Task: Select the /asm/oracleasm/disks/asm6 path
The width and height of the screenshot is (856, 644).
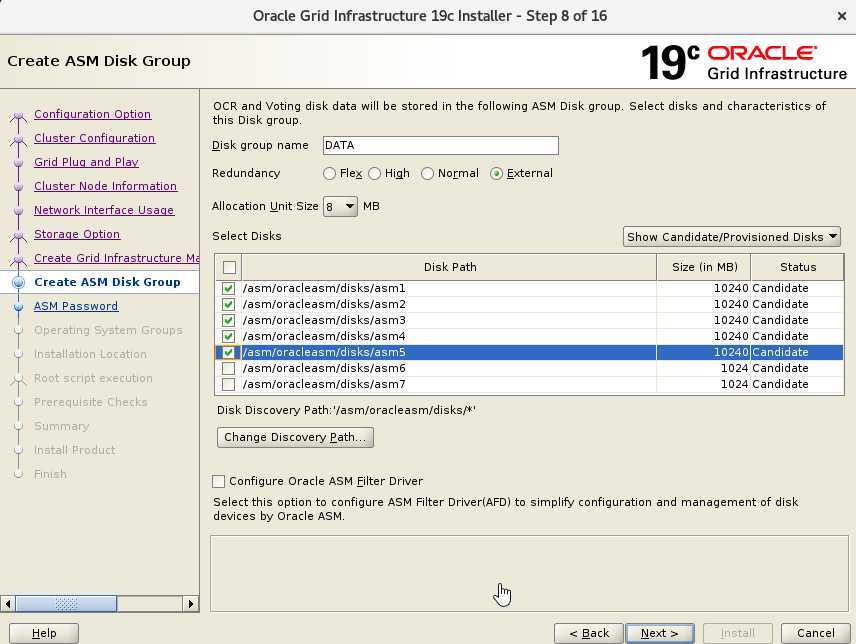Action: coord(324,368)
